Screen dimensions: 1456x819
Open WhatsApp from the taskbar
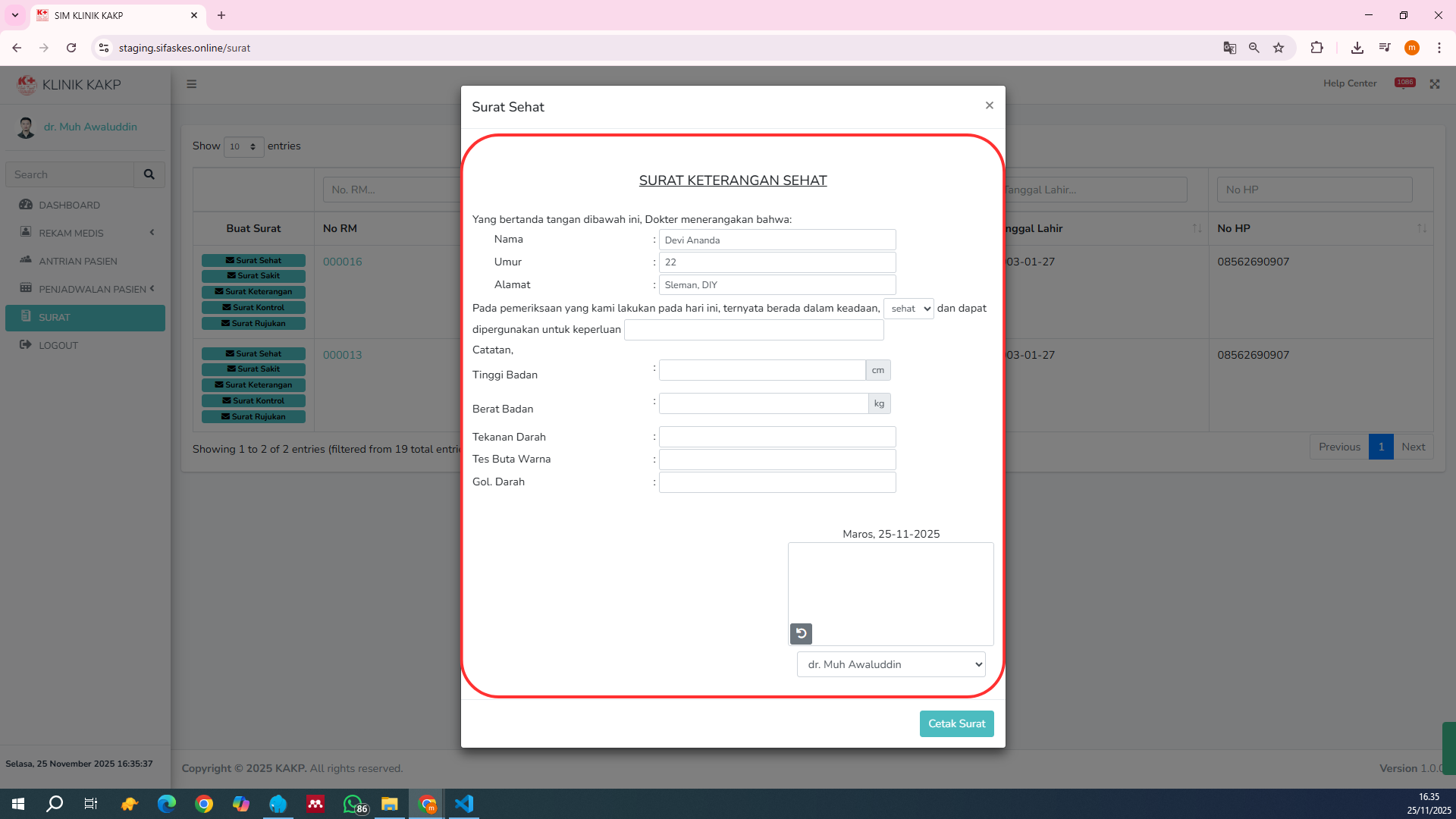[x=353, y=804]
